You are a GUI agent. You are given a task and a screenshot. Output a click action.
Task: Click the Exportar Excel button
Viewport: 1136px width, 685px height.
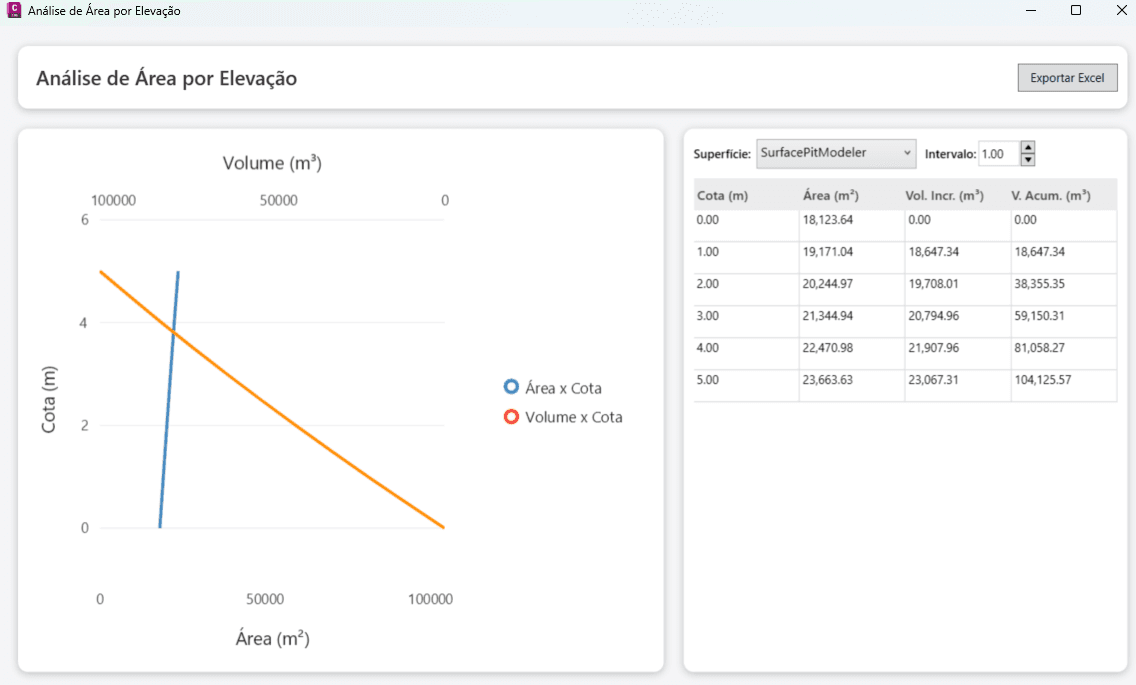tap(1067, 78)
